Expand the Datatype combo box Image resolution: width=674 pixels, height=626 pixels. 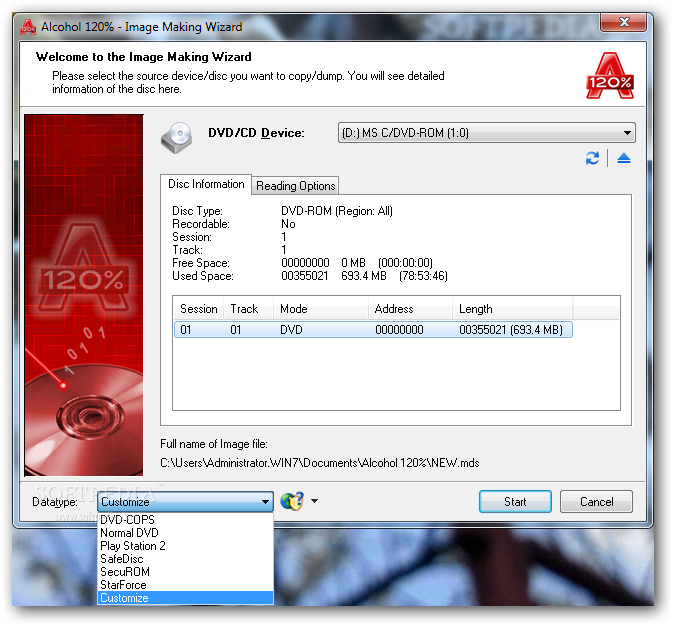[185, 502]
